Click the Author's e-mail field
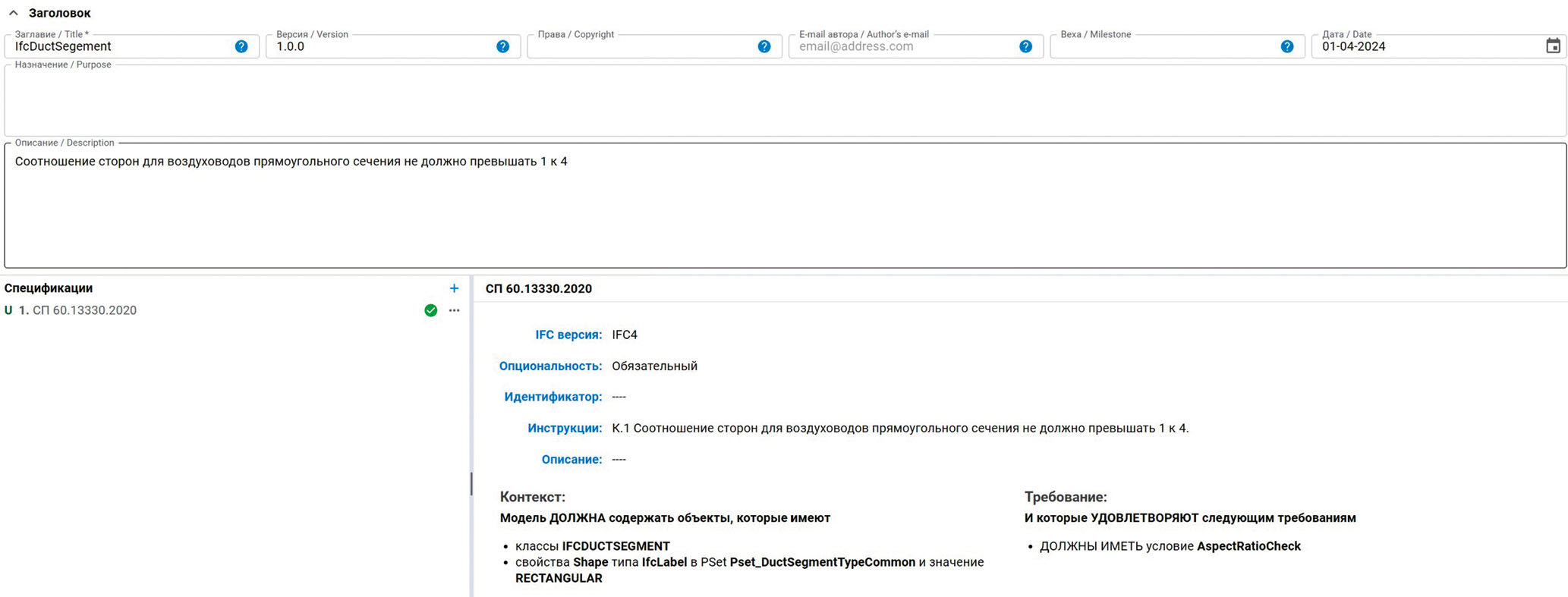The image size is (1568, 597). click(903, 47)
